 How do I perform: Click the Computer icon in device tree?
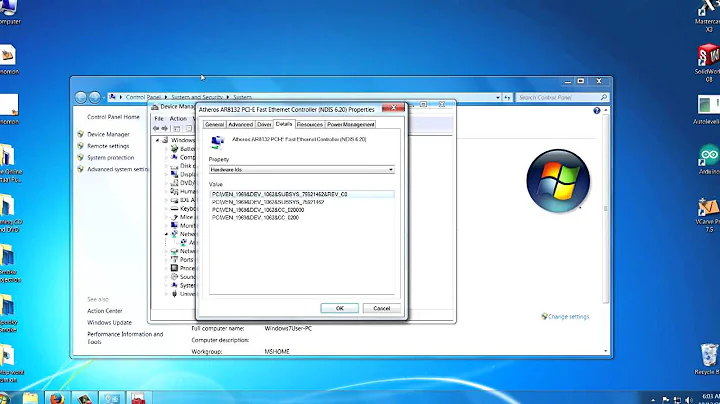point(174,157)
